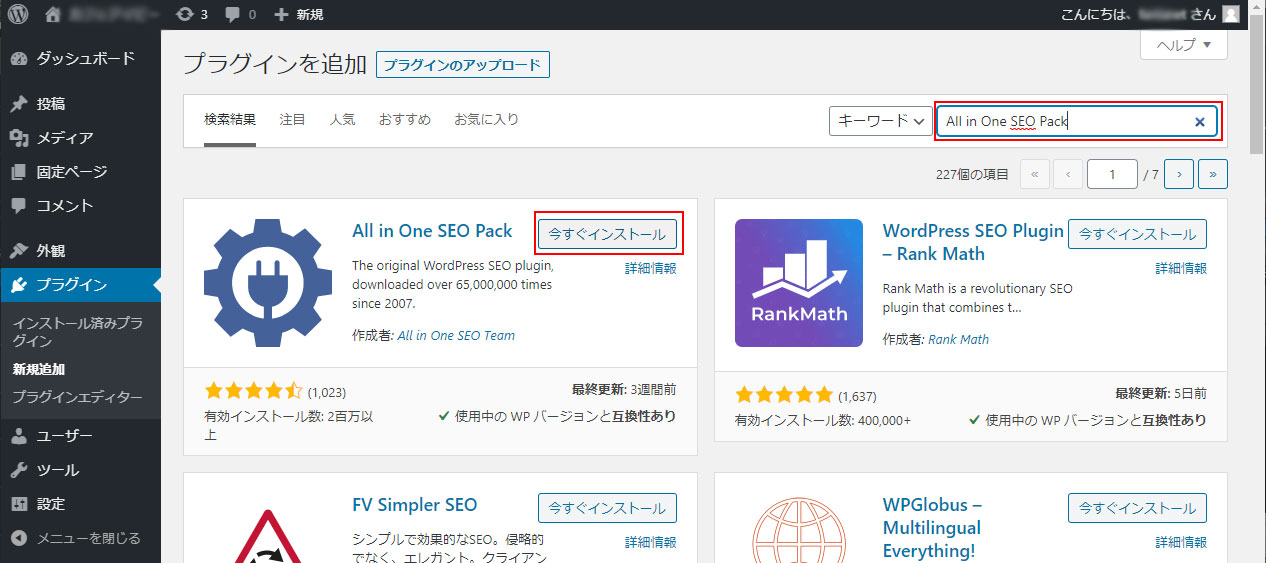Open 投稿 menu item

click(80, 104)
